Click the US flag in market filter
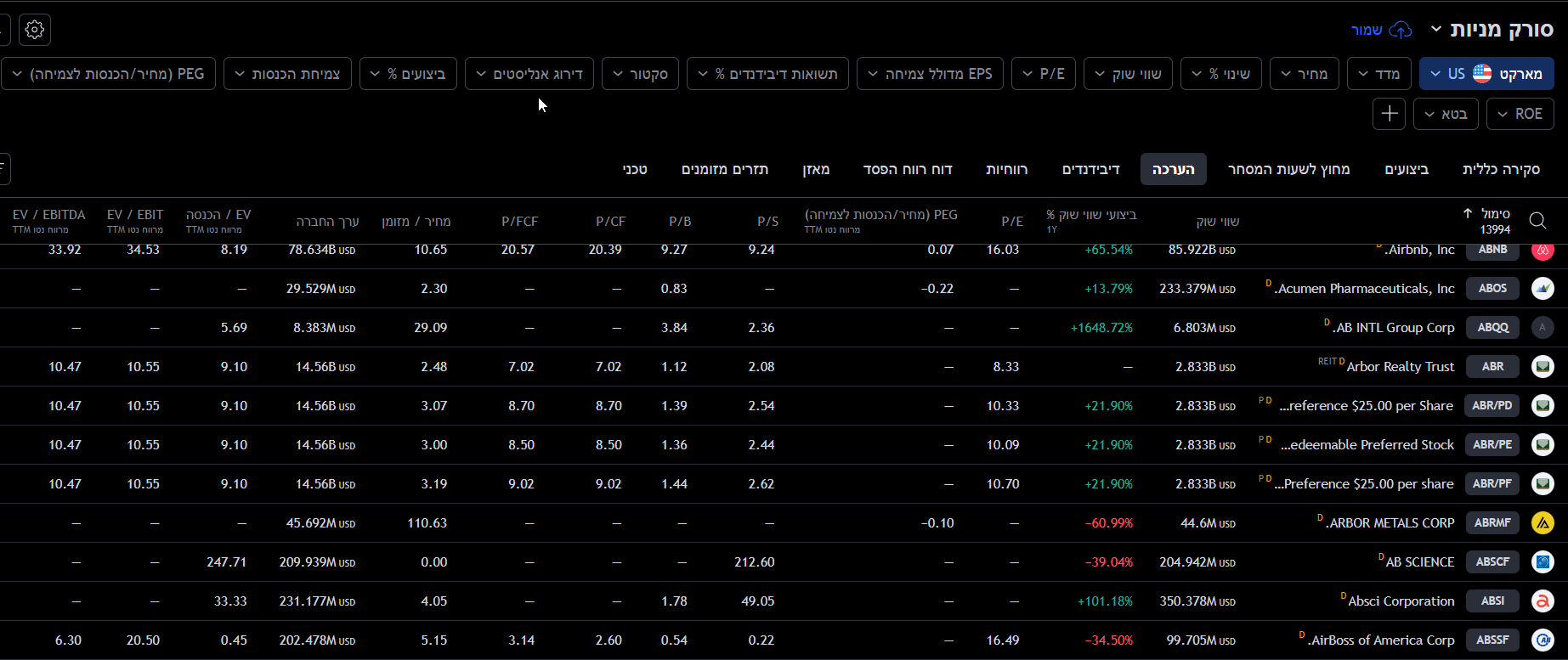The height and width of the screenshot is (660, 1568). 1482,74
